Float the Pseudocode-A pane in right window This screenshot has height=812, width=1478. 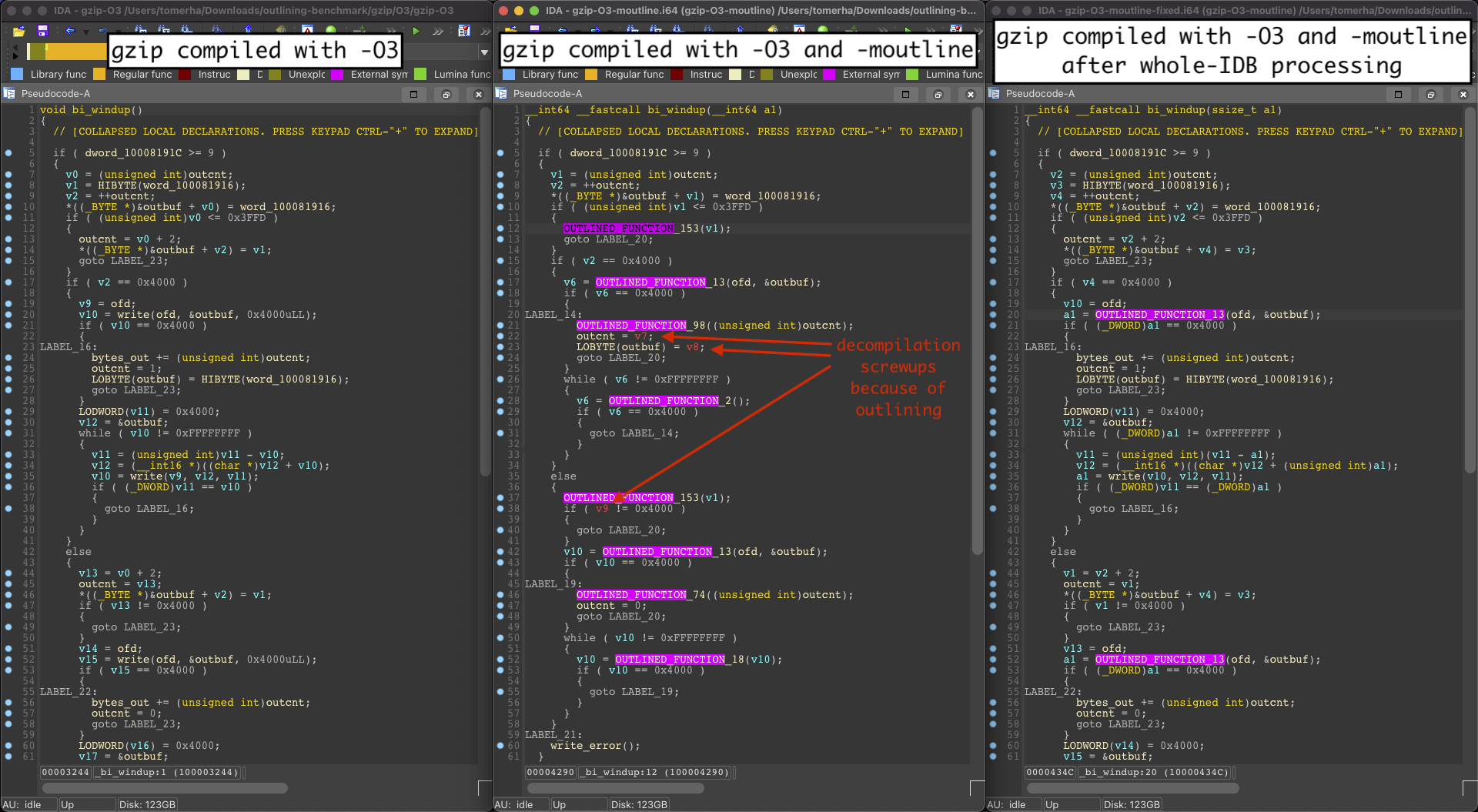coord(1430,94)
